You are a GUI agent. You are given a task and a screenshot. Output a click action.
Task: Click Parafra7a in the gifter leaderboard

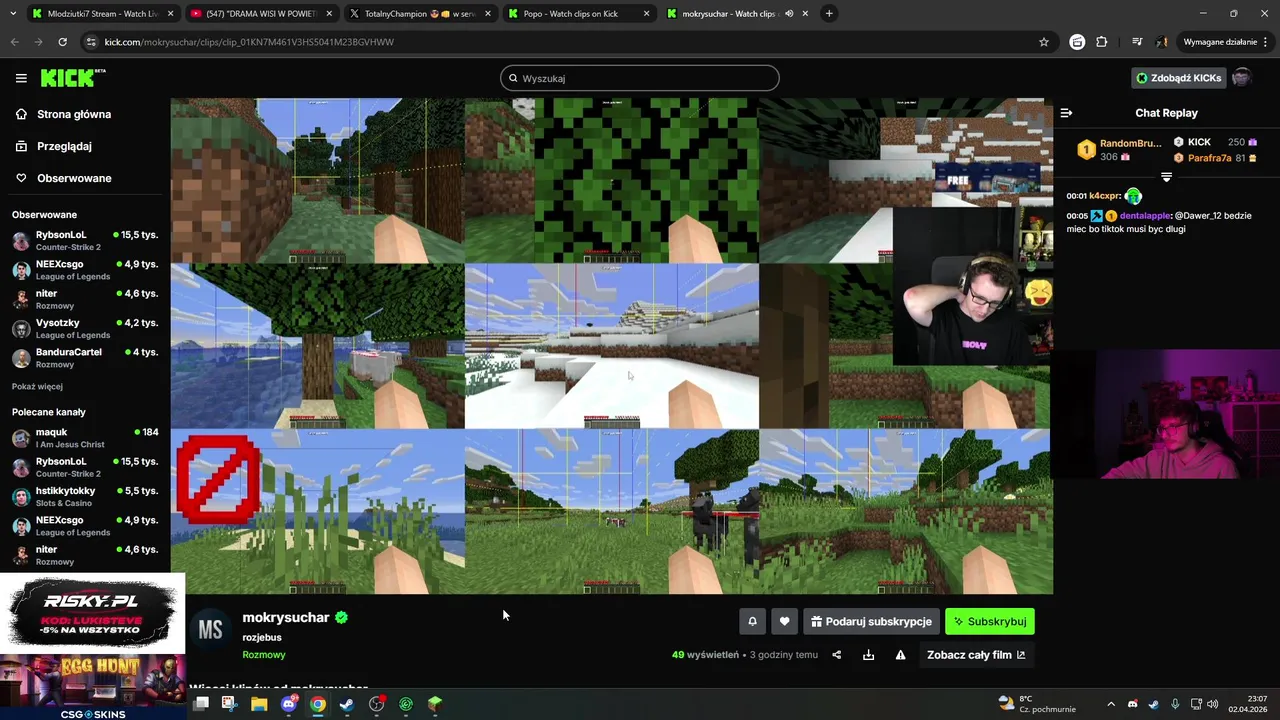point(1216,158)
